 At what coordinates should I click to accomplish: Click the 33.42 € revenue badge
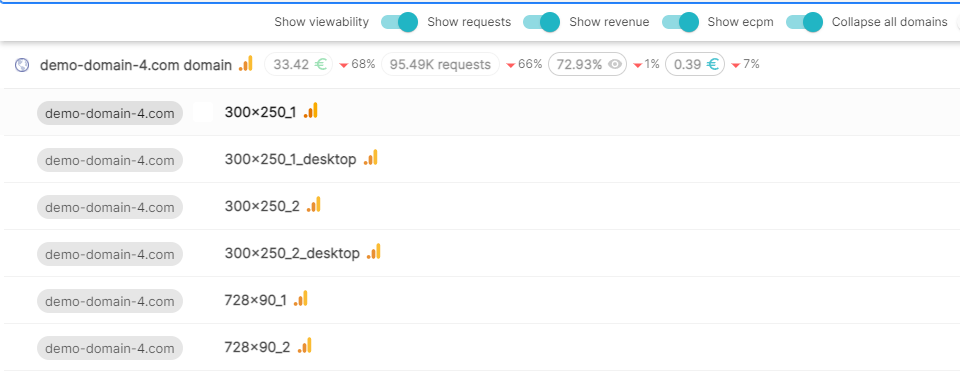pos(299,64)
